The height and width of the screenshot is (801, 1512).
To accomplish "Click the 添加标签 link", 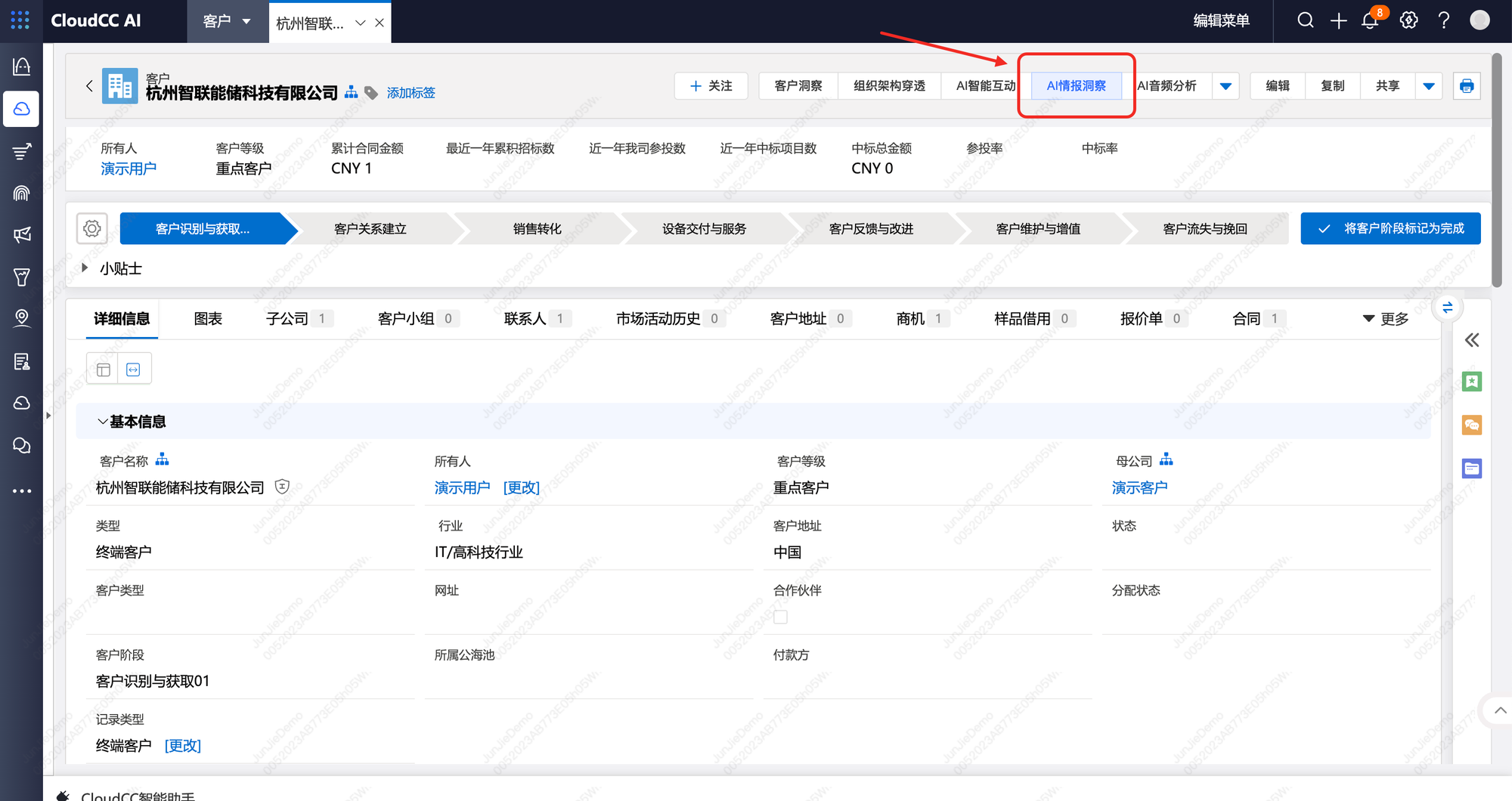I will click(x=411, y=93).
